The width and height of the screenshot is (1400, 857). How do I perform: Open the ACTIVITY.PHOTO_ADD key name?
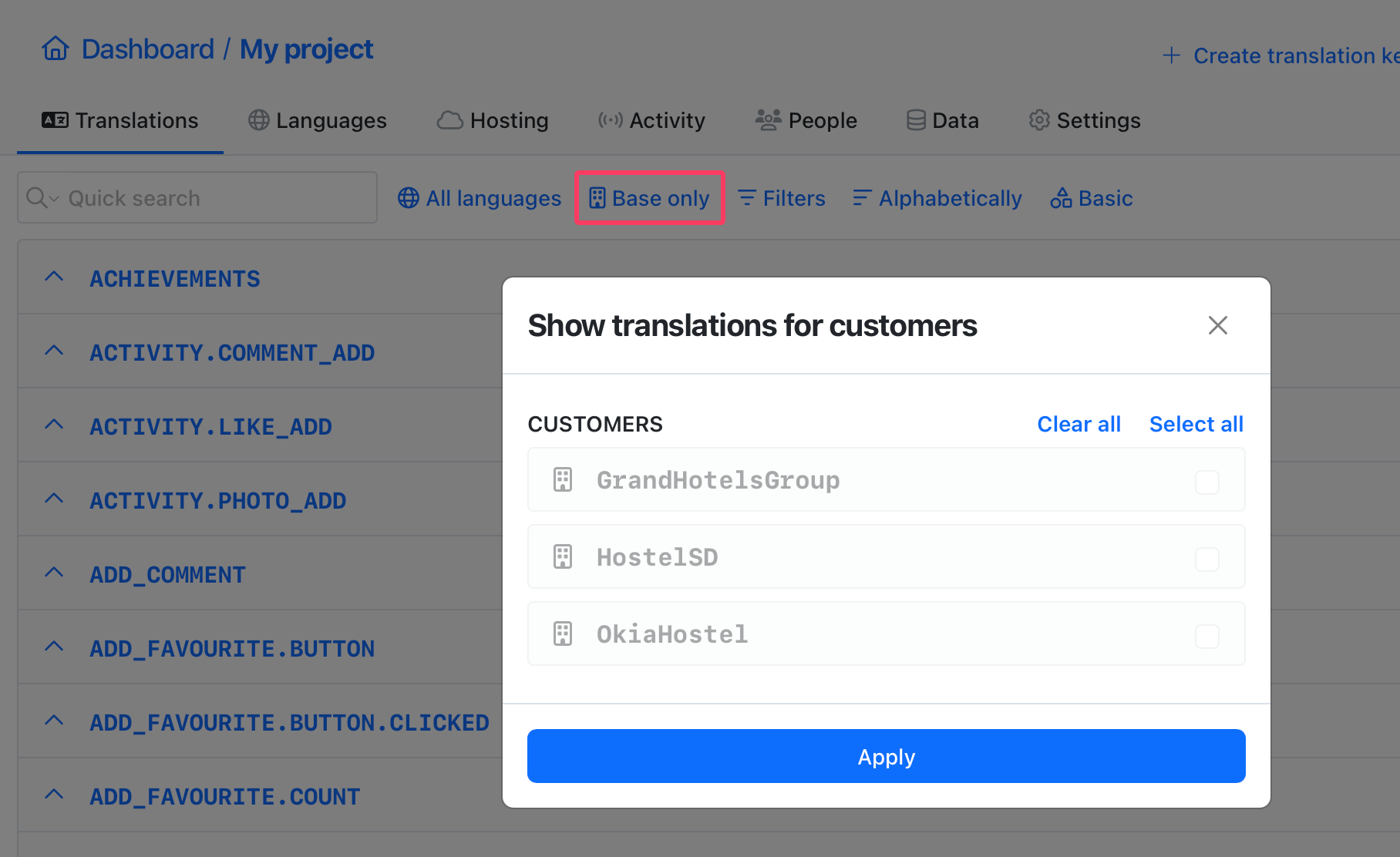click(218, 501)
